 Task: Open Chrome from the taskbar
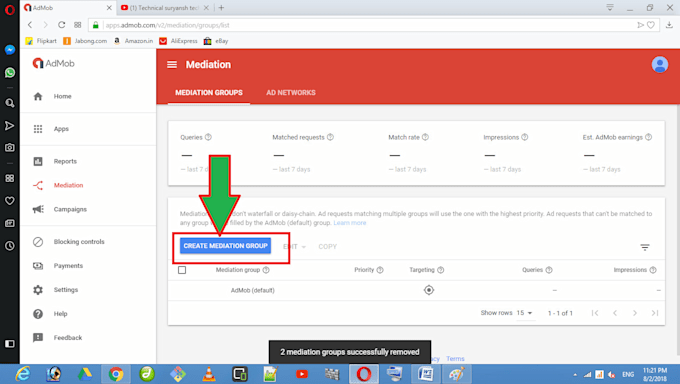[x=115, y=374]
